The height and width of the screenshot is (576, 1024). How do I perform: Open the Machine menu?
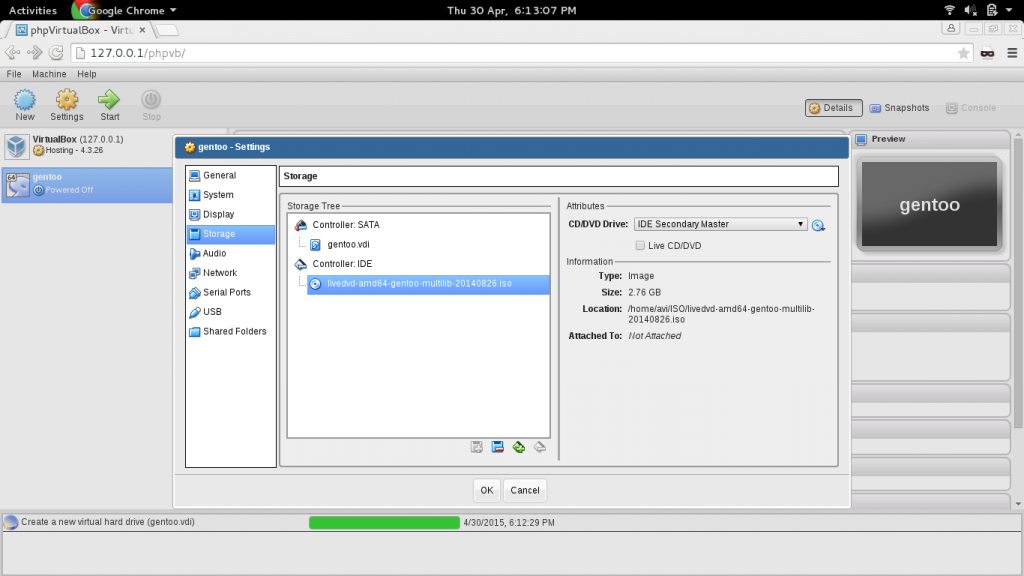tap(49, 74)
